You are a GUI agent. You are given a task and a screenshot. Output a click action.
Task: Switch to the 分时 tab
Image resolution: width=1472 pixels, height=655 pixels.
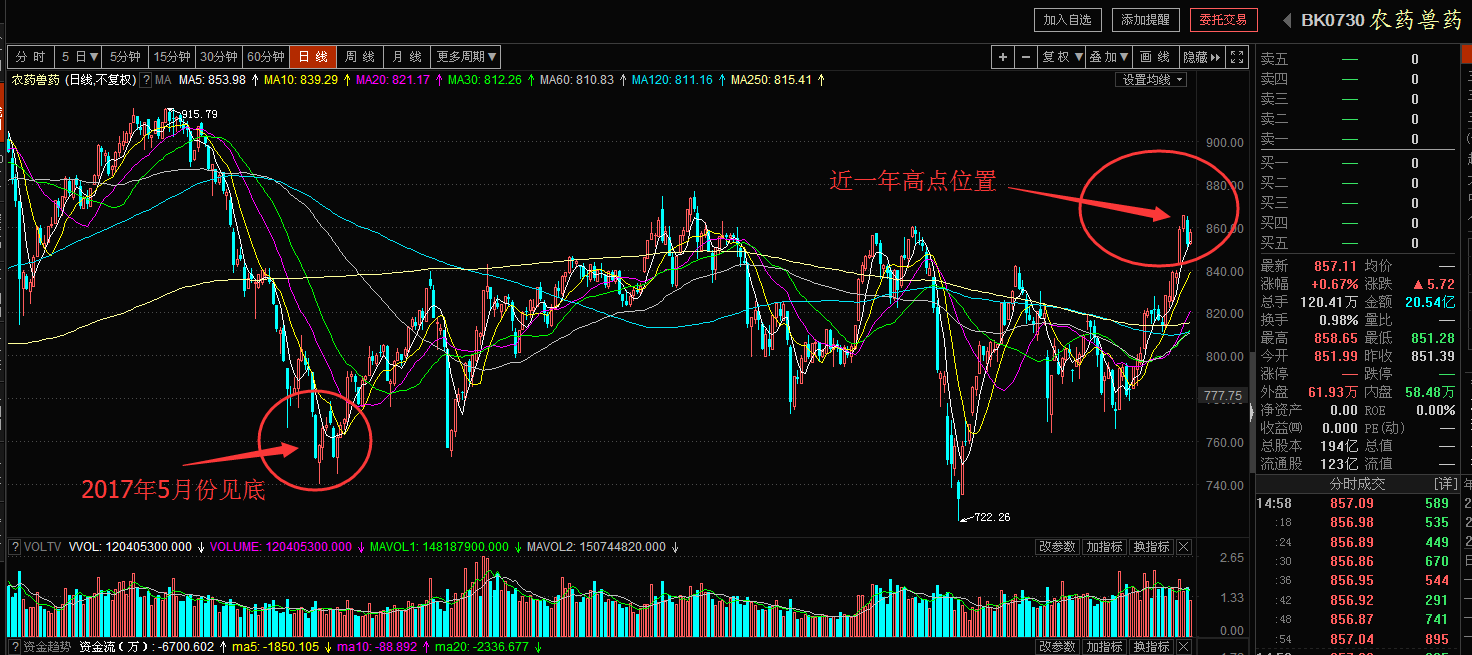point(31,57)
